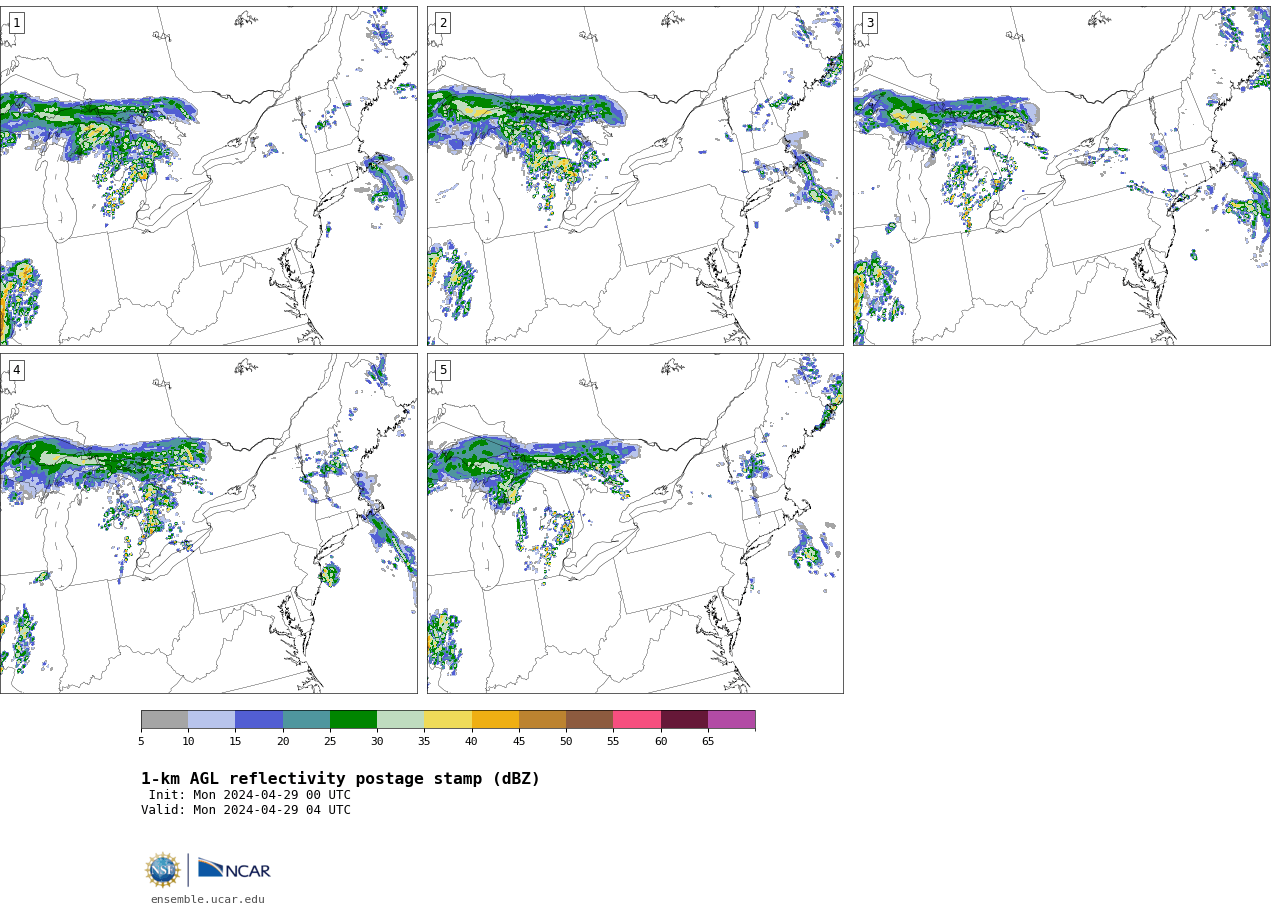Click the blue 15-20 dBZ swatch
The height and width of the screenshot is (910, 1280).
(x=259, y=720)
